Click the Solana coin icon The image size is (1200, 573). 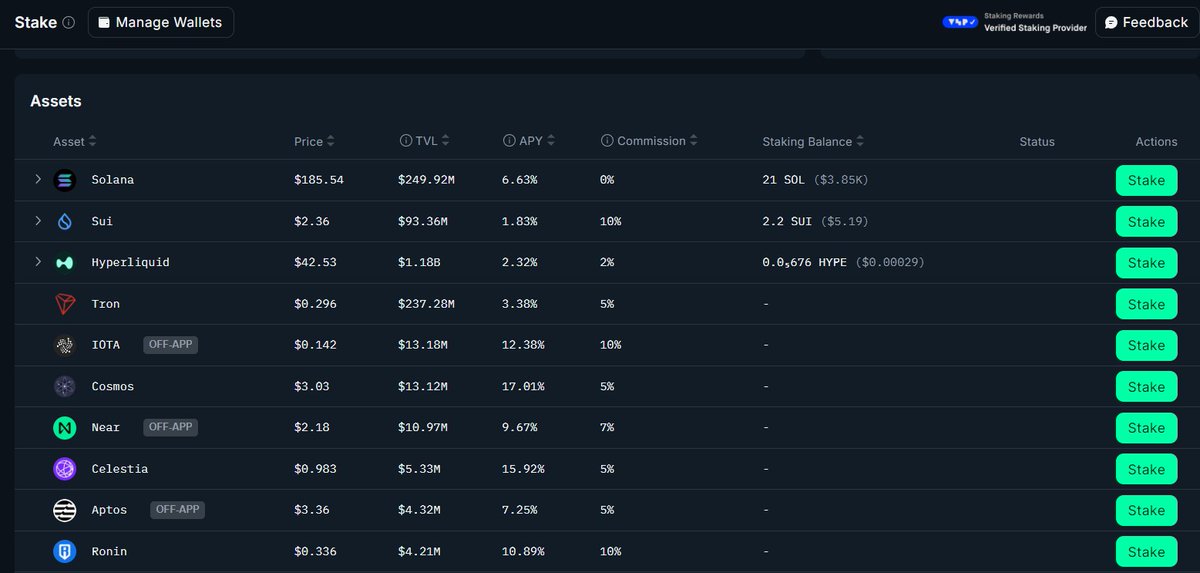(x=64, y=180)
